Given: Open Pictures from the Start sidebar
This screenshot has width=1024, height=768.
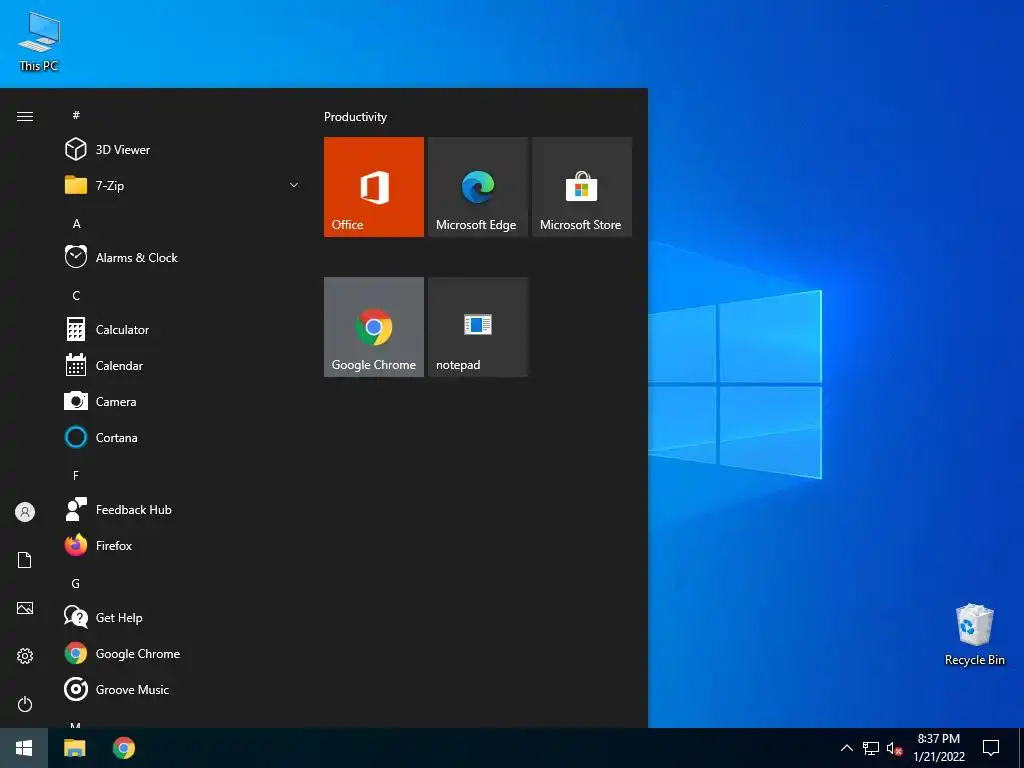Looking at the screenshot, I should [25, 608].
